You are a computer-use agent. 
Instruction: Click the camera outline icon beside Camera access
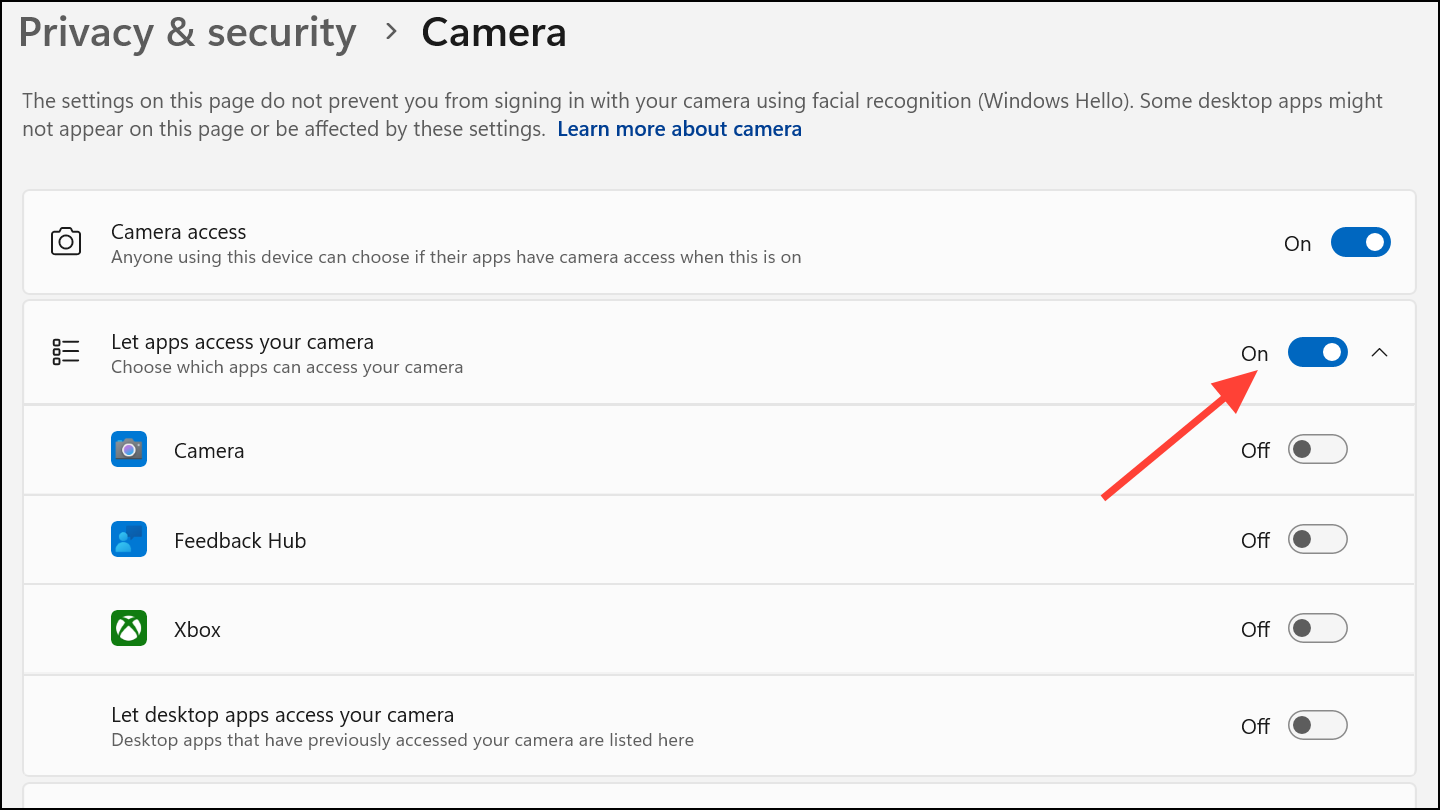tap(66, 242)
